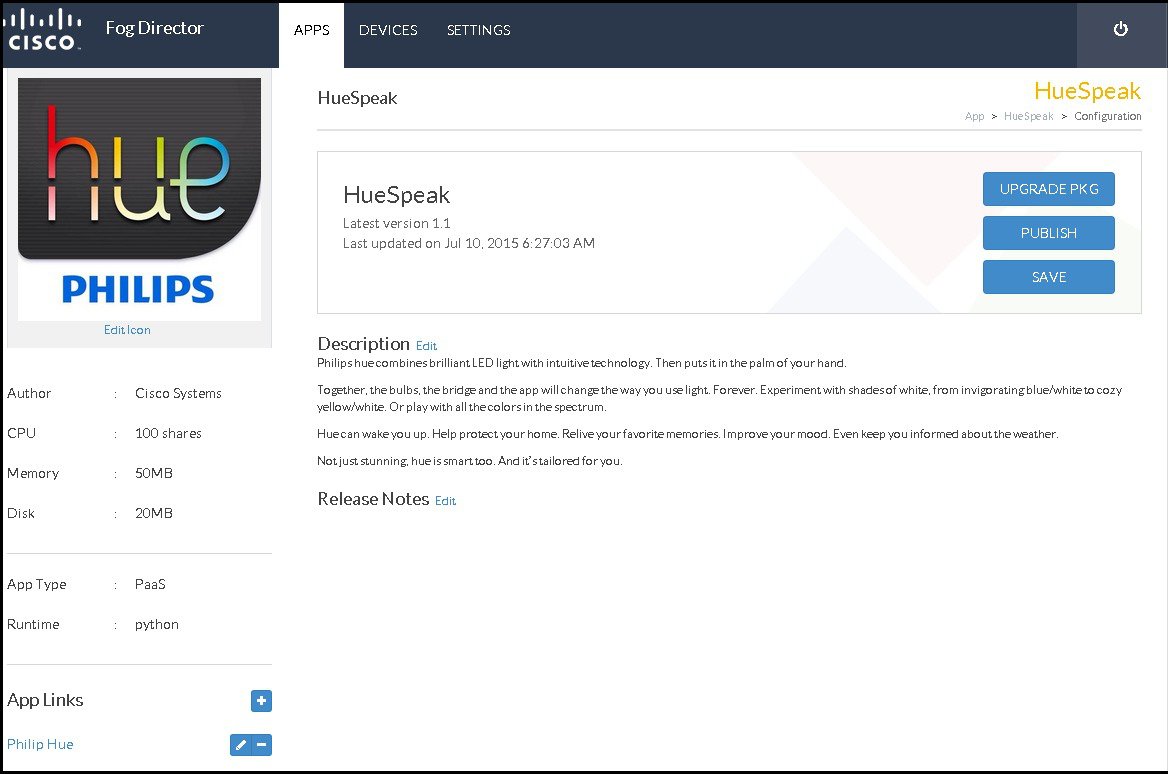The height and width of the screenshot is (774, 1171).
Task: Click the Cisco logo
Action: click(42, 30)
